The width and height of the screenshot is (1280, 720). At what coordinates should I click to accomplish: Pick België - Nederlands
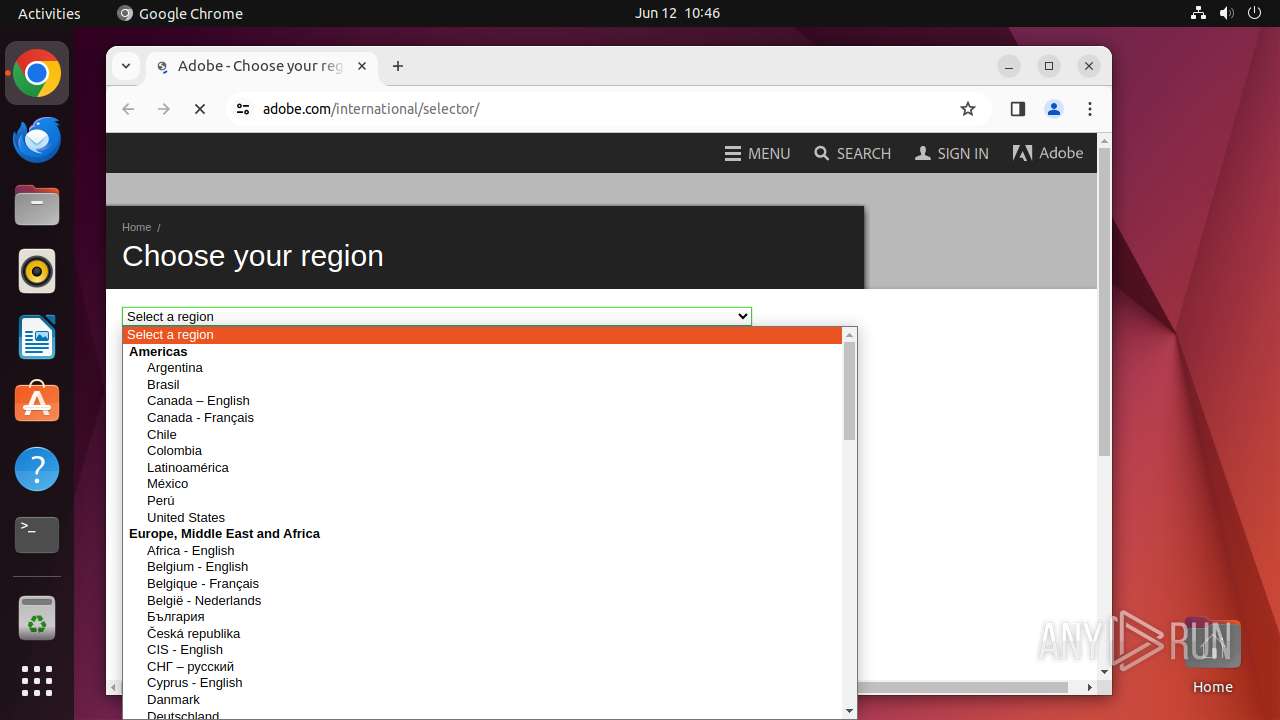pos(482,601)
